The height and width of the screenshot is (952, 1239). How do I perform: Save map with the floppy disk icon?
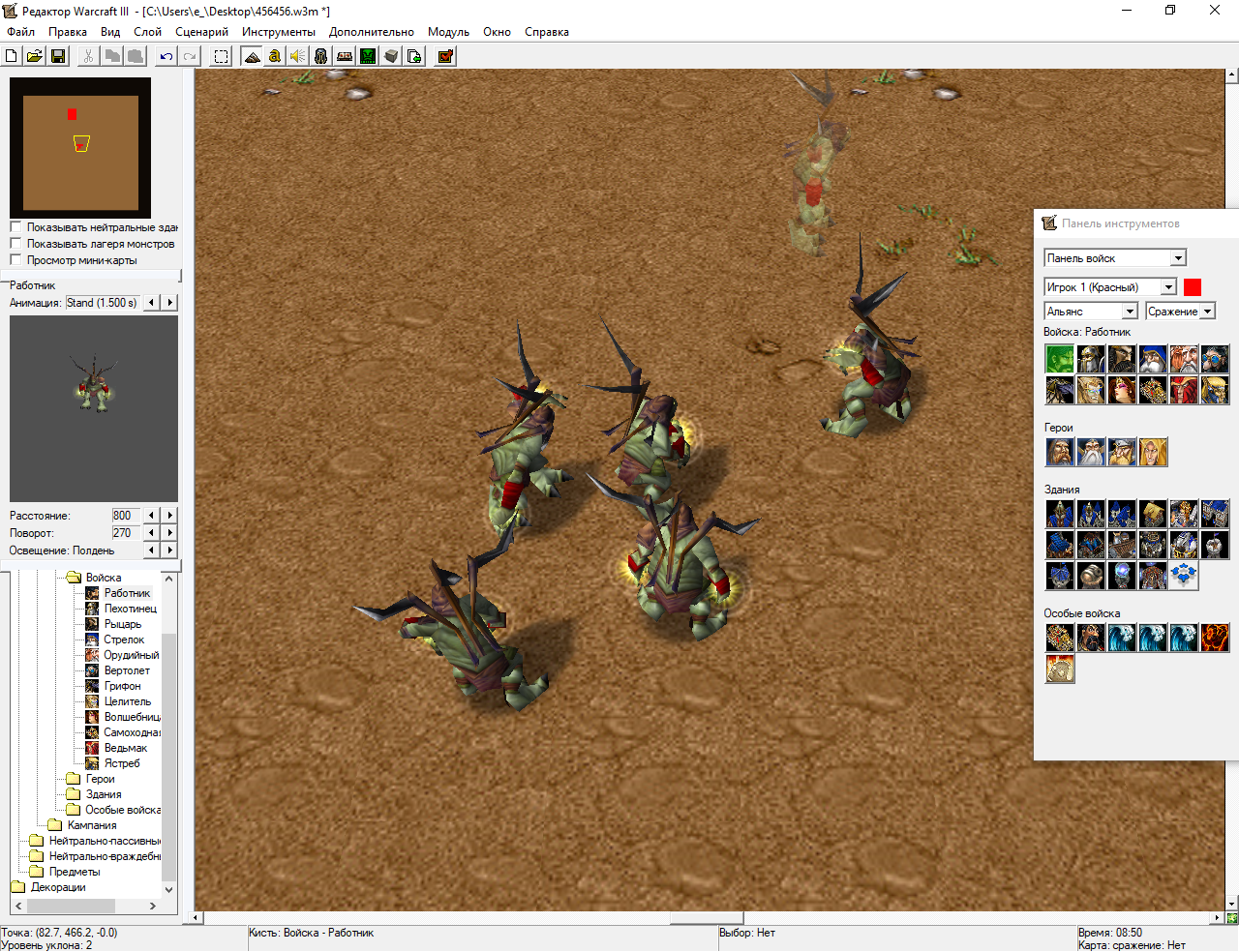tap(58, 56)
